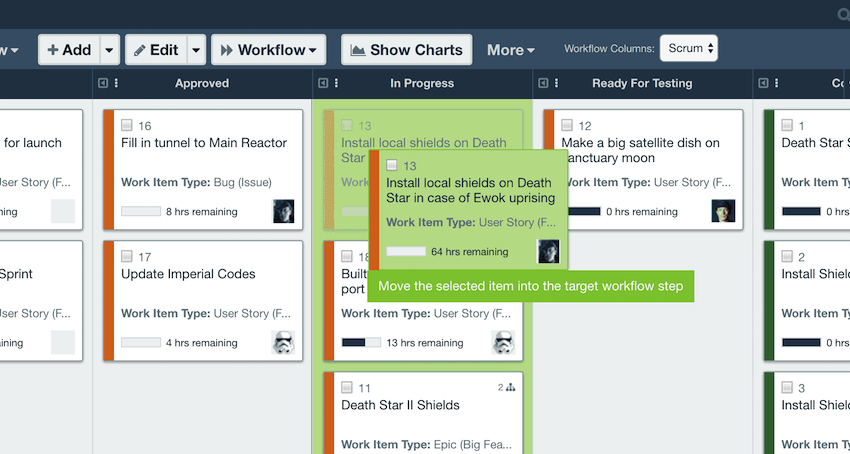Click assignee avatar on Fill in tunnel card
This screenshot has height=454, width=850.
click(x=283, y=211)
